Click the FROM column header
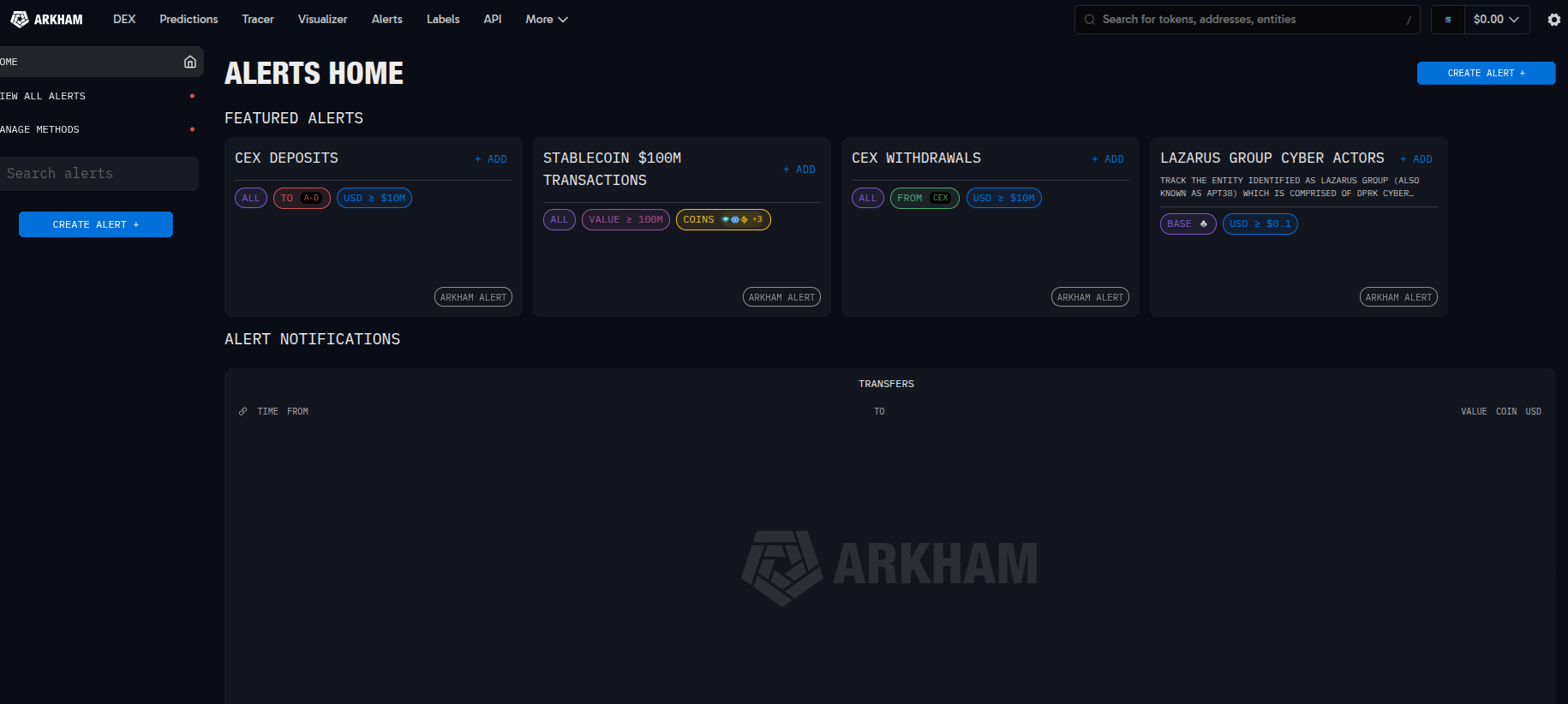Screen dimensions: 1568x704 coord(297,412)
